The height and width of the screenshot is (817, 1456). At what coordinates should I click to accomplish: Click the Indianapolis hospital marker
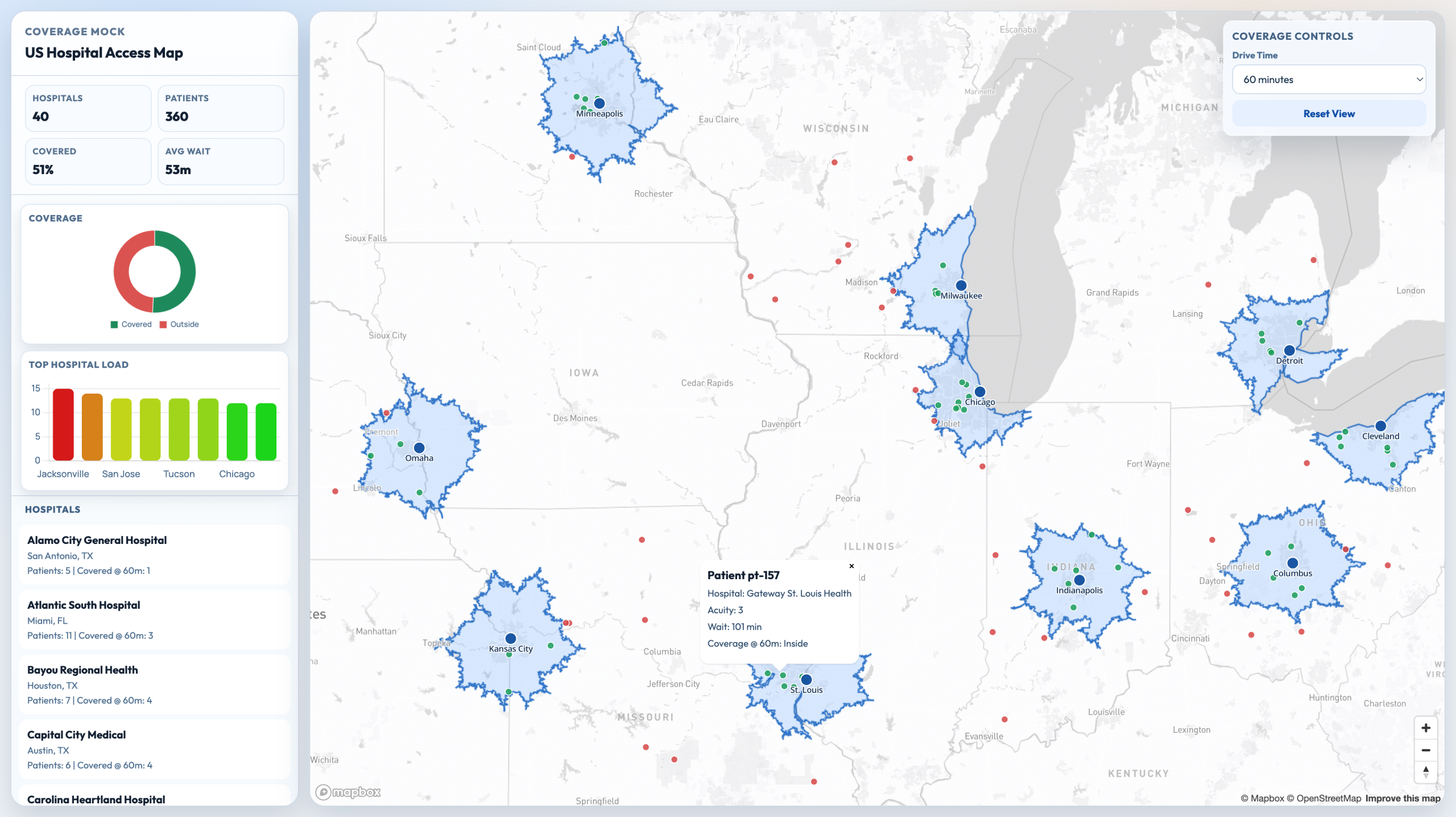(1079, 580)
